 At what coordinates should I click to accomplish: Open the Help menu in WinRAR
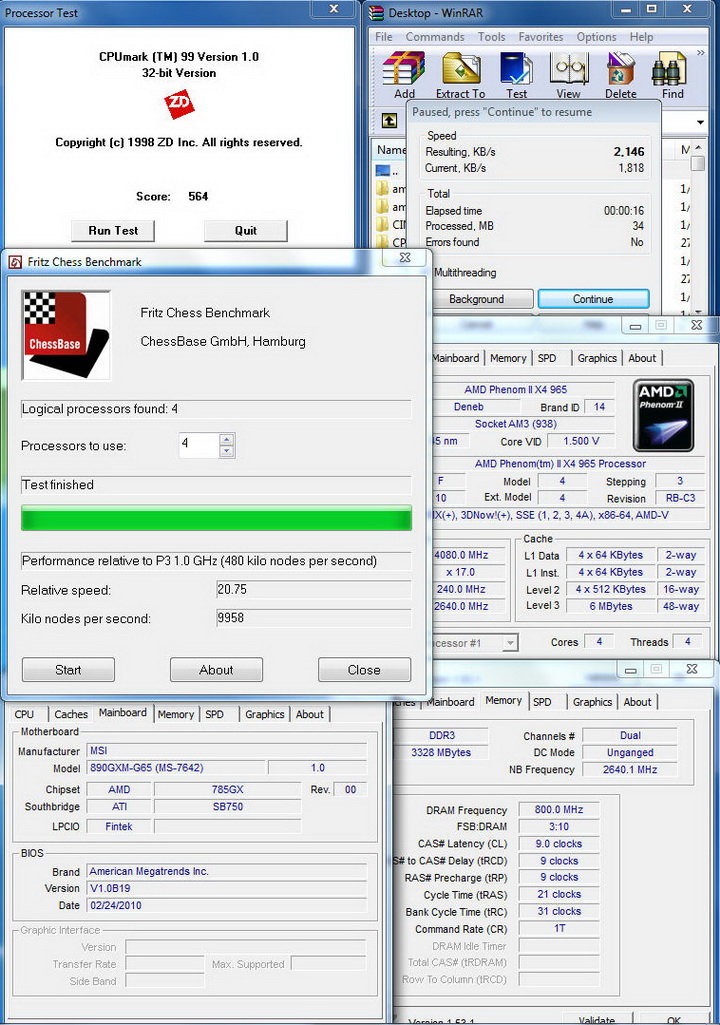tap(642, 37)
